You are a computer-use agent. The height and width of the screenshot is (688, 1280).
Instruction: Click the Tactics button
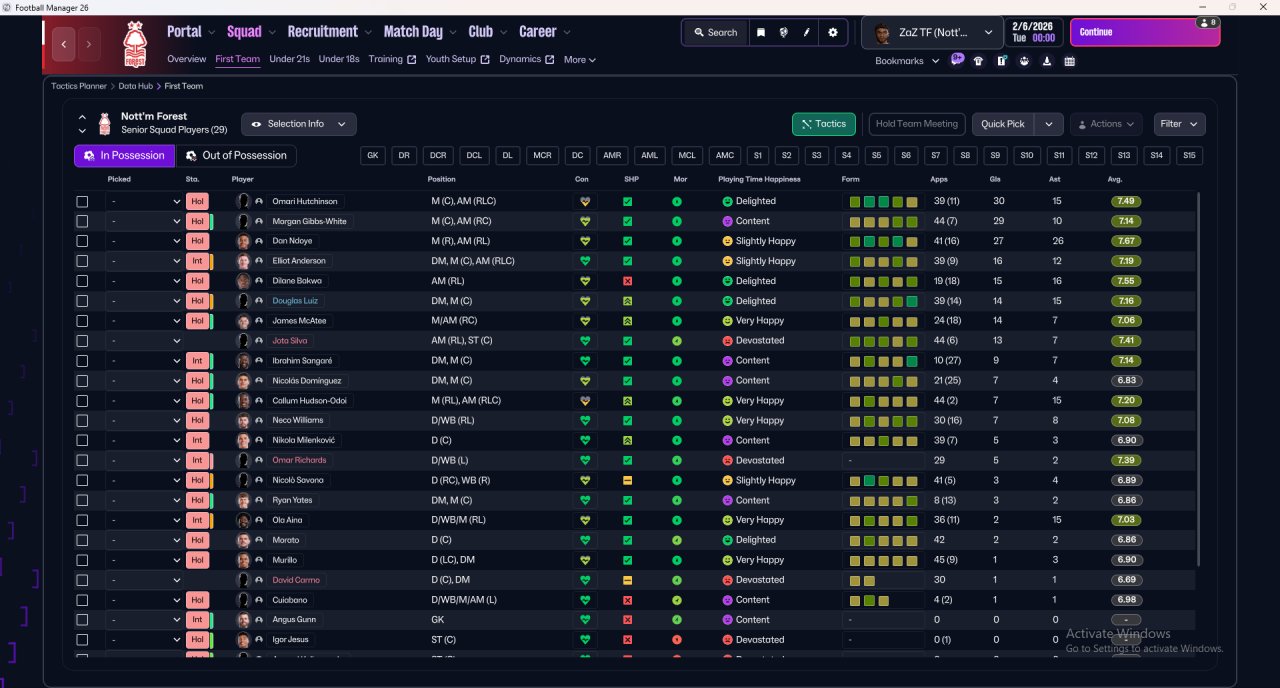tap(823, 124)
